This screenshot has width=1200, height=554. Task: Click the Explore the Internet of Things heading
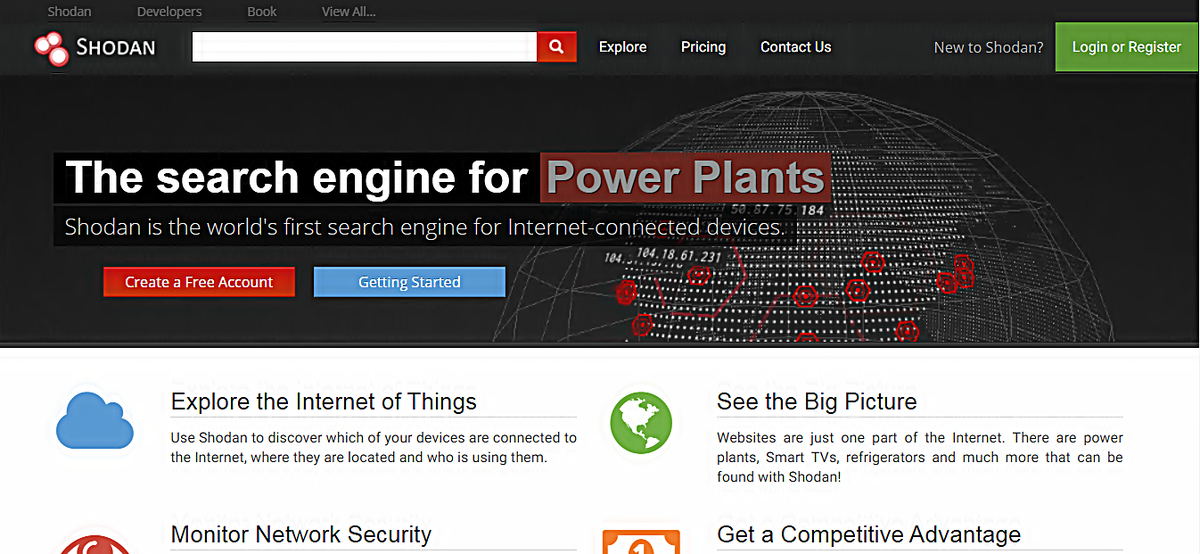(324, 402)
